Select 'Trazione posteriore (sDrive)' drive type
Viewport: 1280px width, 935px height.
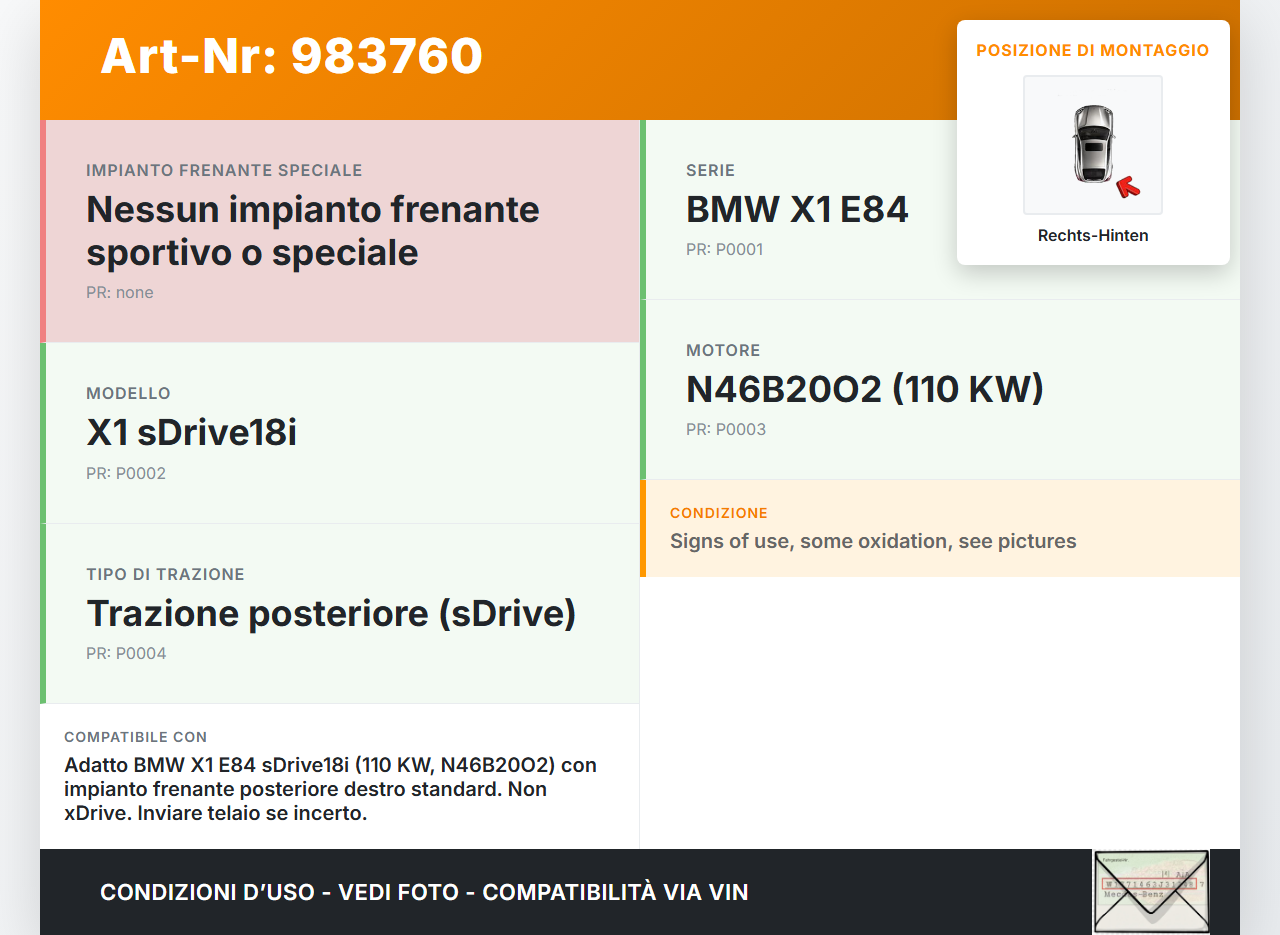331,613
